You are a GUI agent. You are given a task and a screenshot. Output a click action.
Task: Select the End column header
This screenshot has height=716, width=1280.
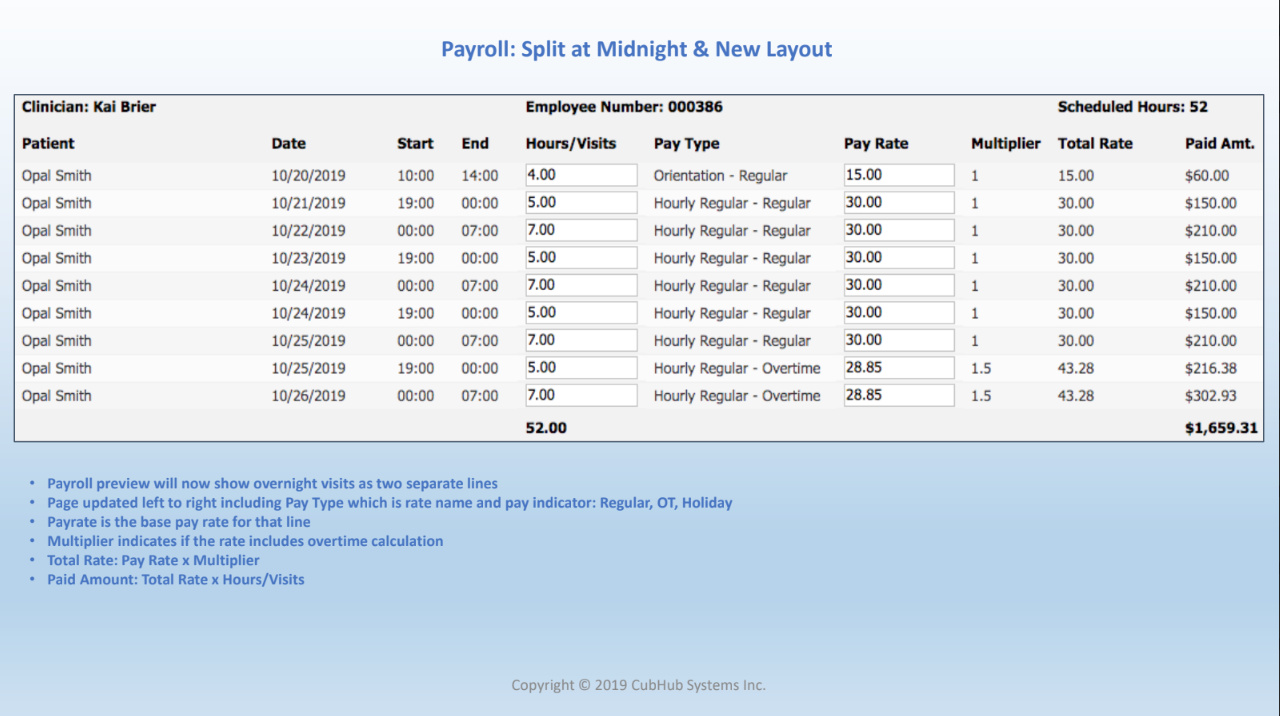click(475, 143)
